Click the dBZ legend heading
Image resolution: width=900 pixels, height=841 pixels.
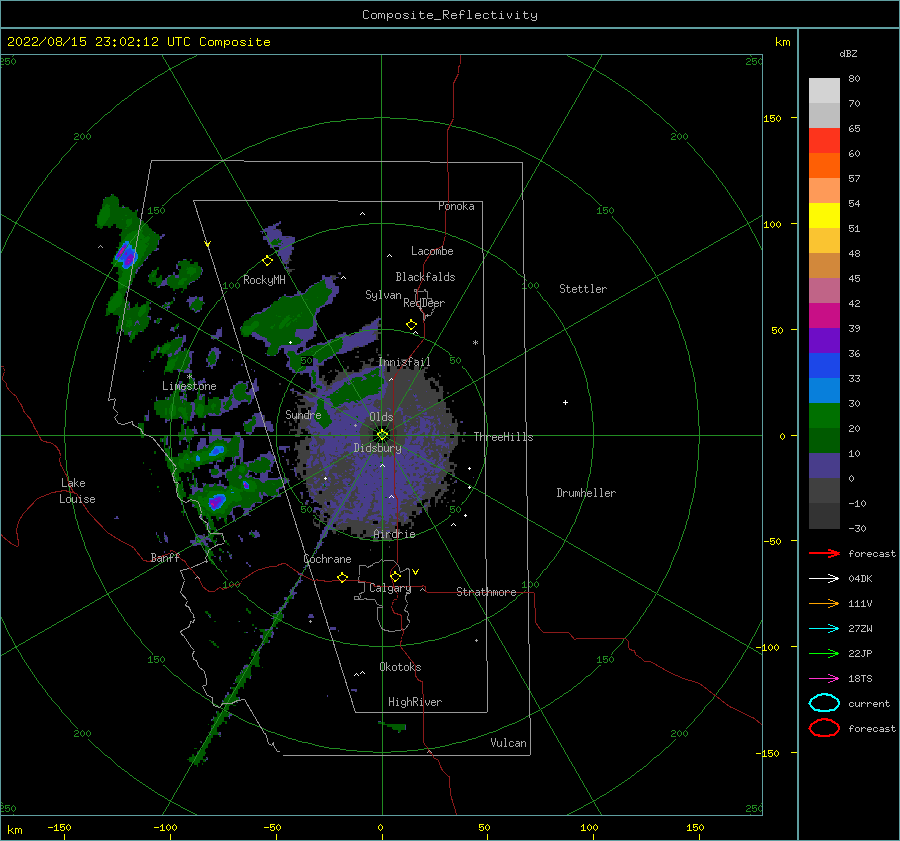click(x=848, y=53)
